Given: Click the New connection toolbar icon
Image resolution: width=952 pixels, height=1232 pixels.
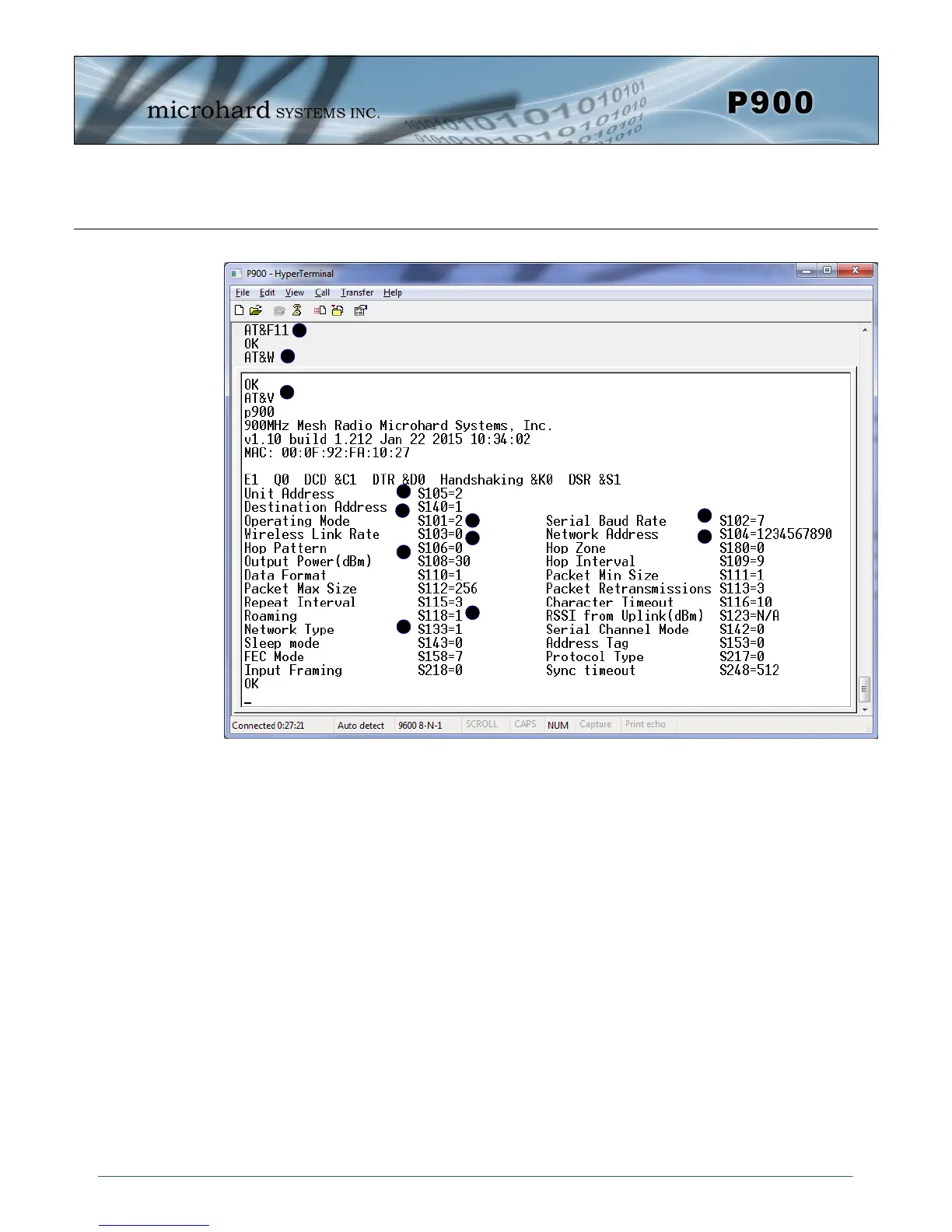Looking at the screenshot, I should tap(240, 310).
